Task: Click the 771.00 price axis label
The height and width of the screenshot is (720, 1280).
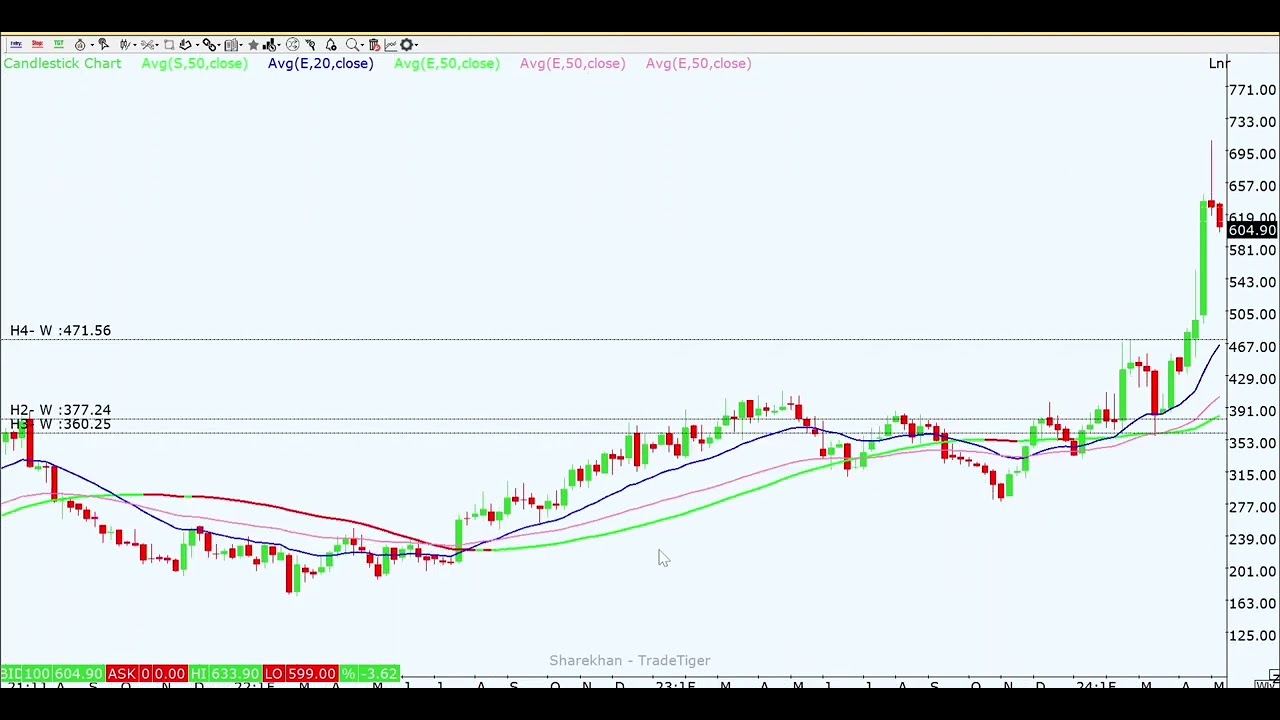Action: tap(1253, 90)
